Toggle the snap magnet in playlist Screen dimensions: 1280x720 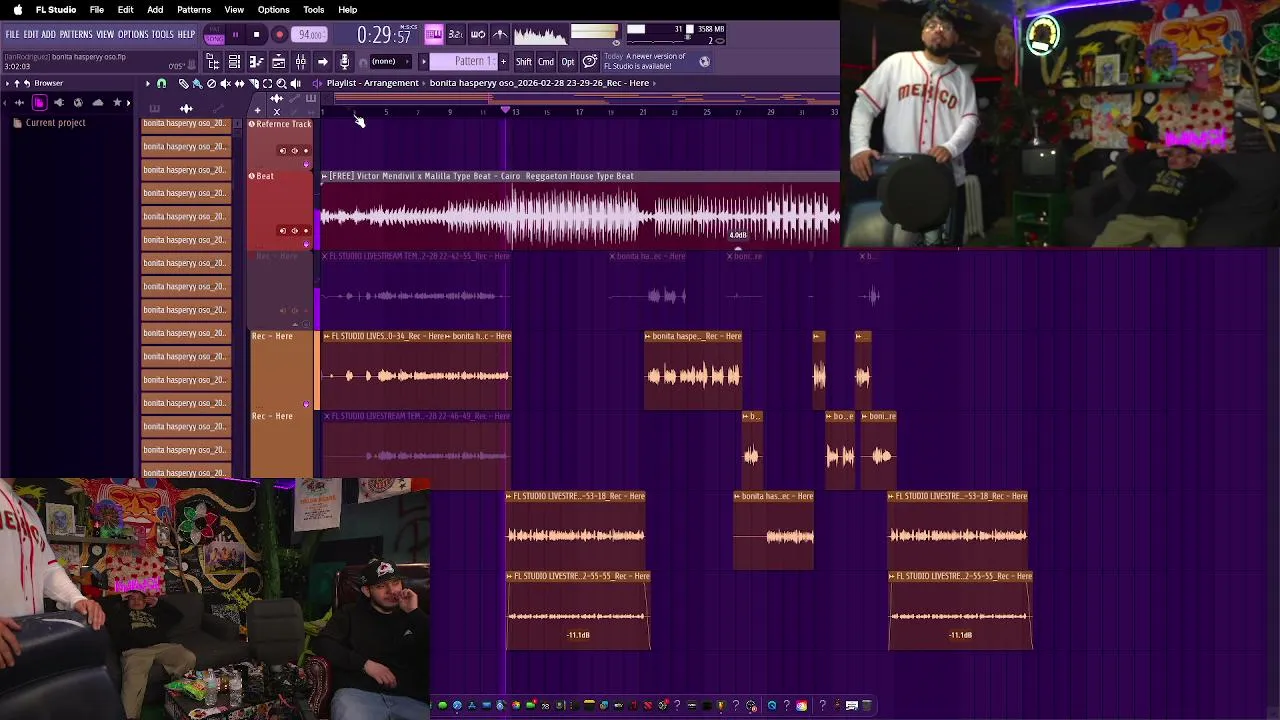click(161, 84)
